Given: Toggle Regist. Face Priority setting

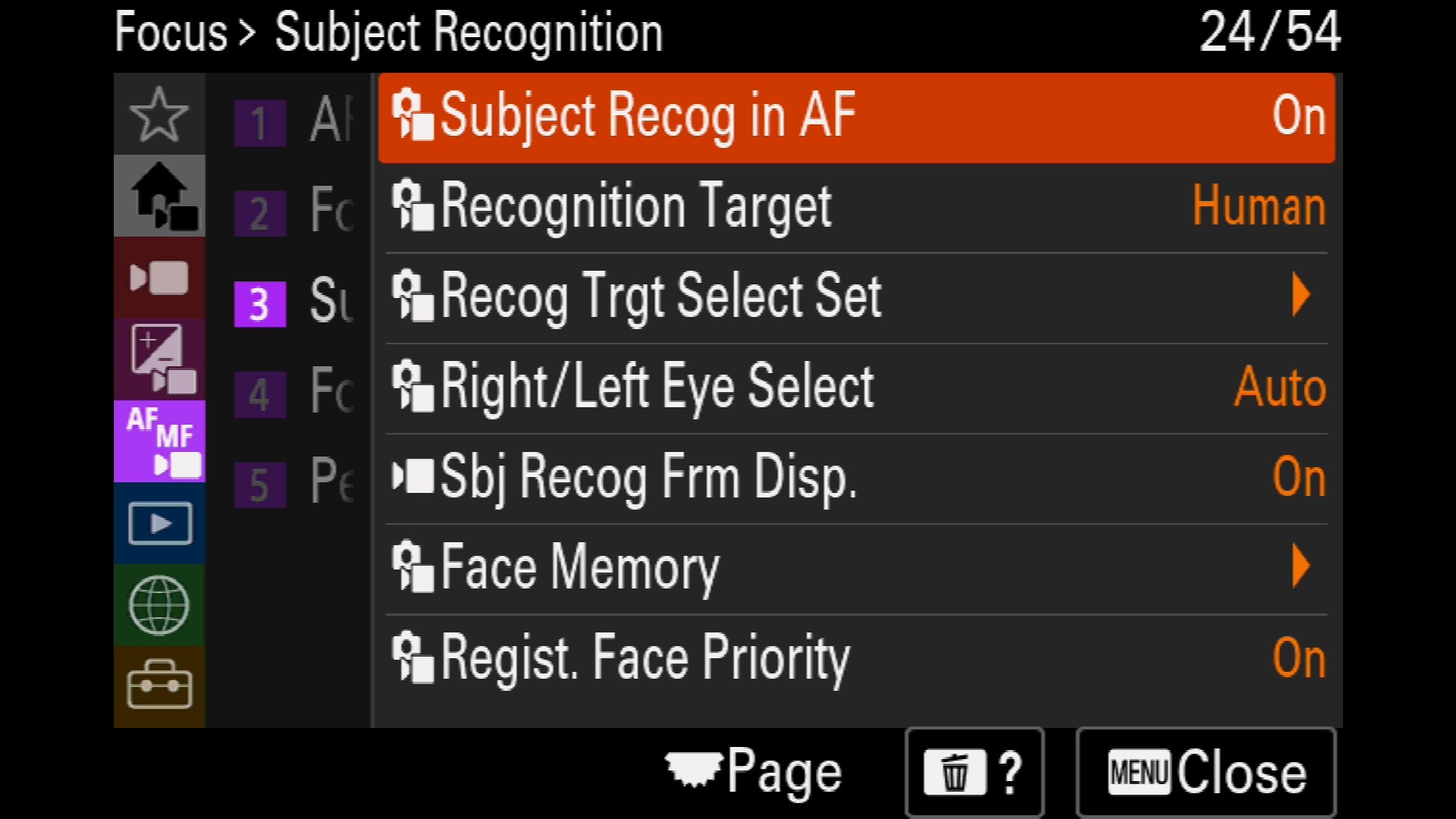Looking at the screenshot, I should coord(855,658).
